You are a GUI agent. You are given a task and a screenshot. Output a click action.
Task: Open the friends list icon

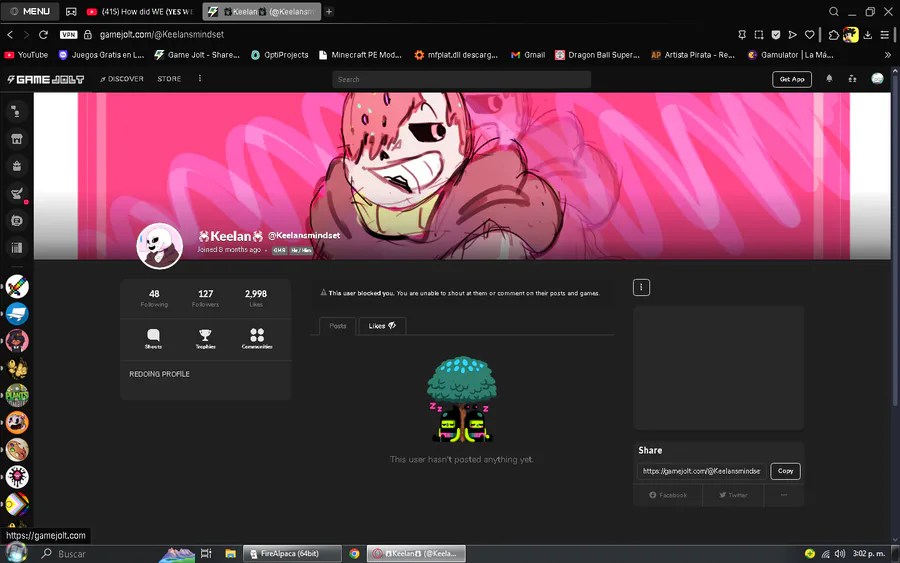pyautogui.click(x=852, y=79)
